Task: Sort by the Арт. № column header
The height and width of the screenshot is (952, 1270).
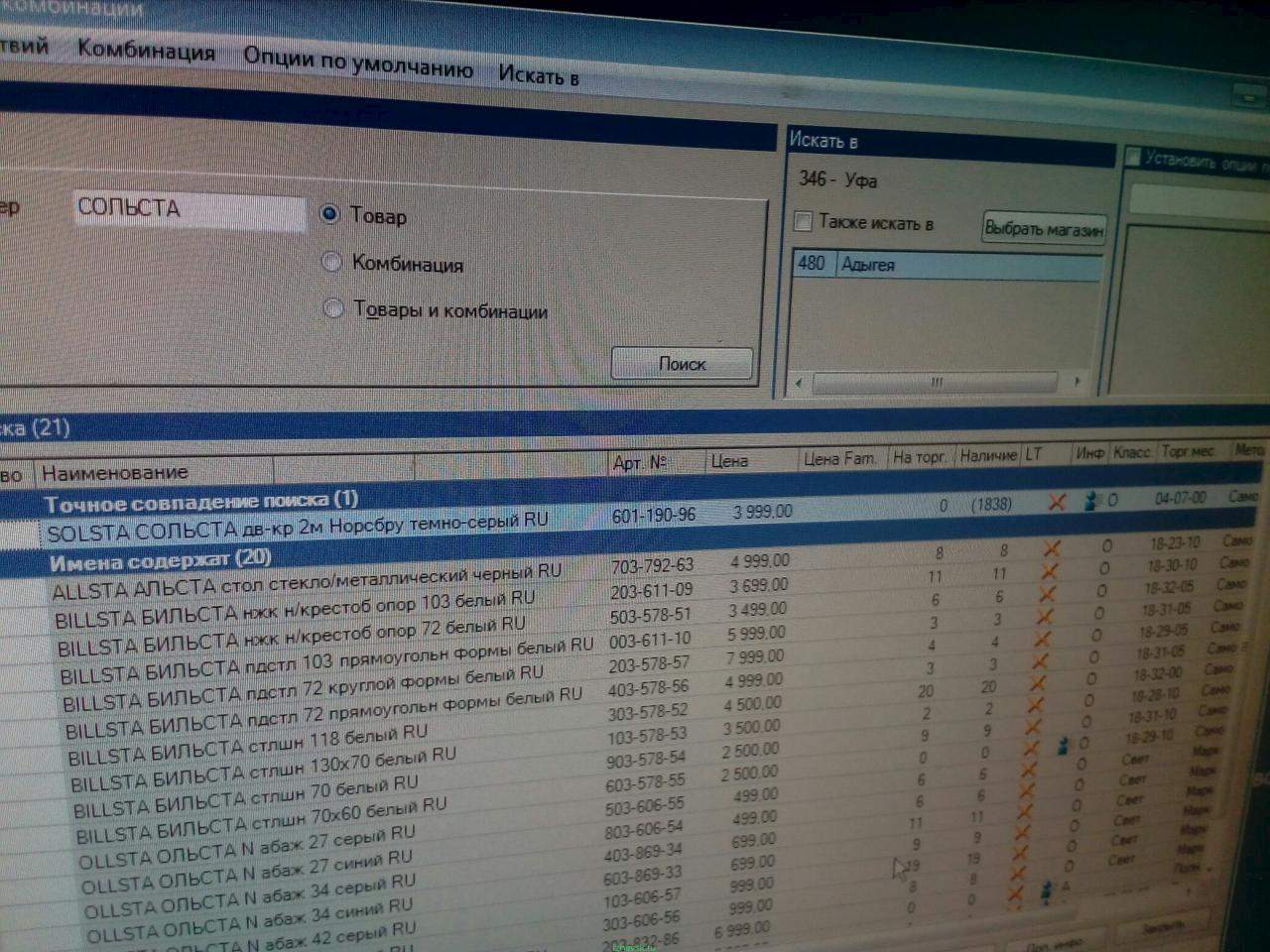Action: pyautogui.click(x=640, y=462)
